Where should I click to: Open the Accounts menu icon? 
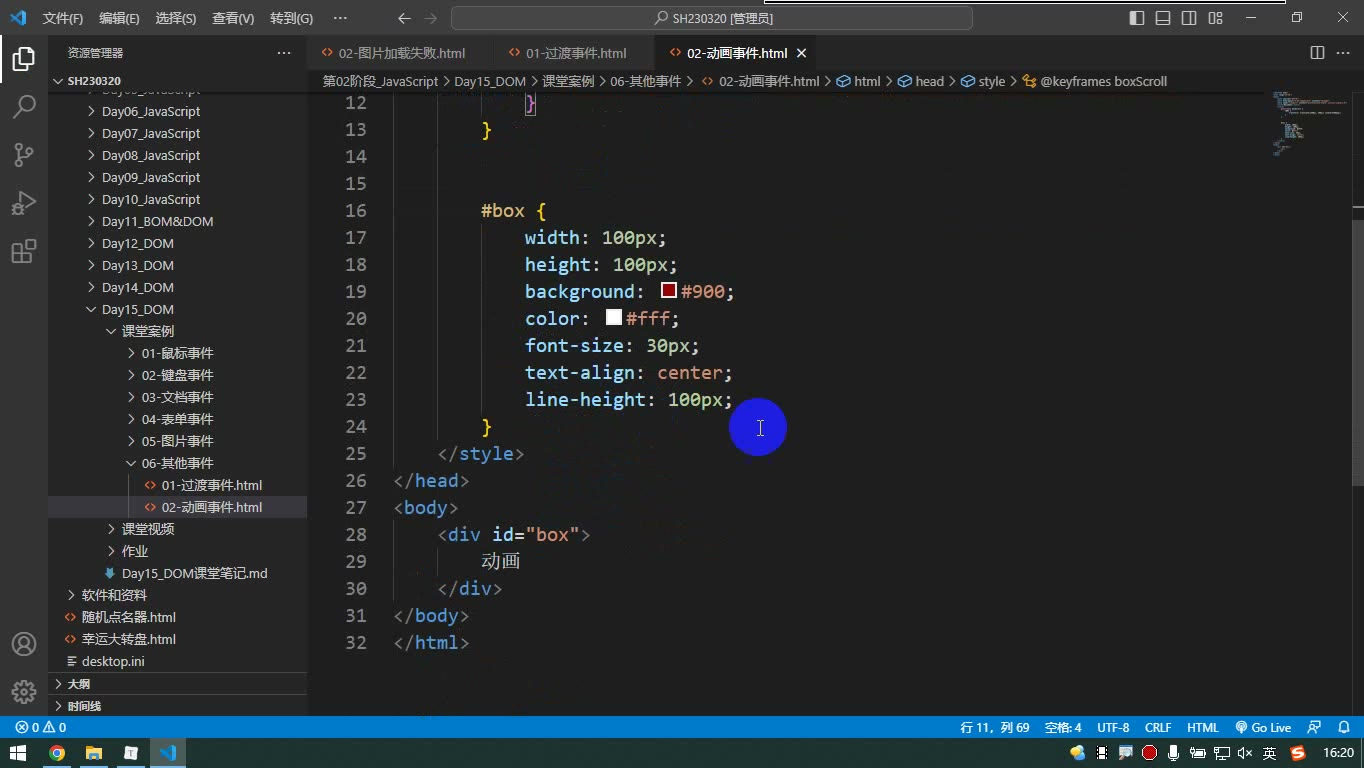point(24,644)
